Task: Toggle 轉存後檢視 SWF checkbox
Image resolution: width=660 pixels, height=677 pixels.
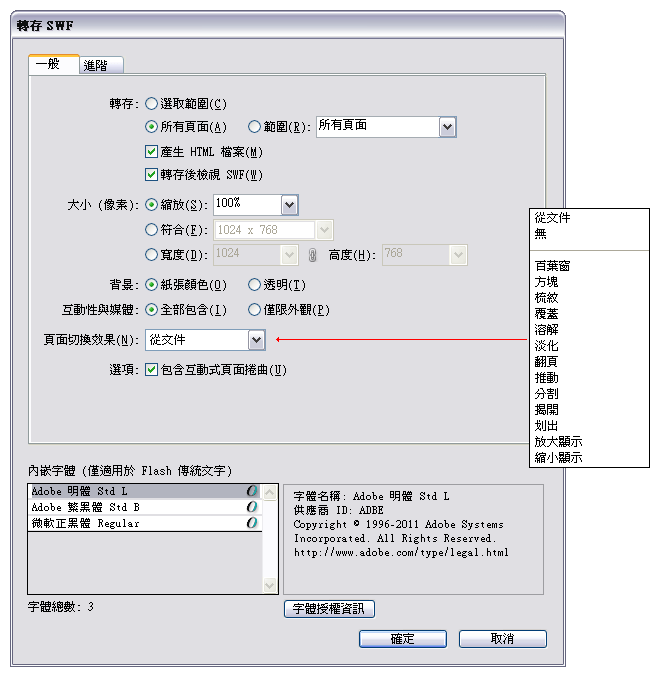Action: click(x=151, y=174)
